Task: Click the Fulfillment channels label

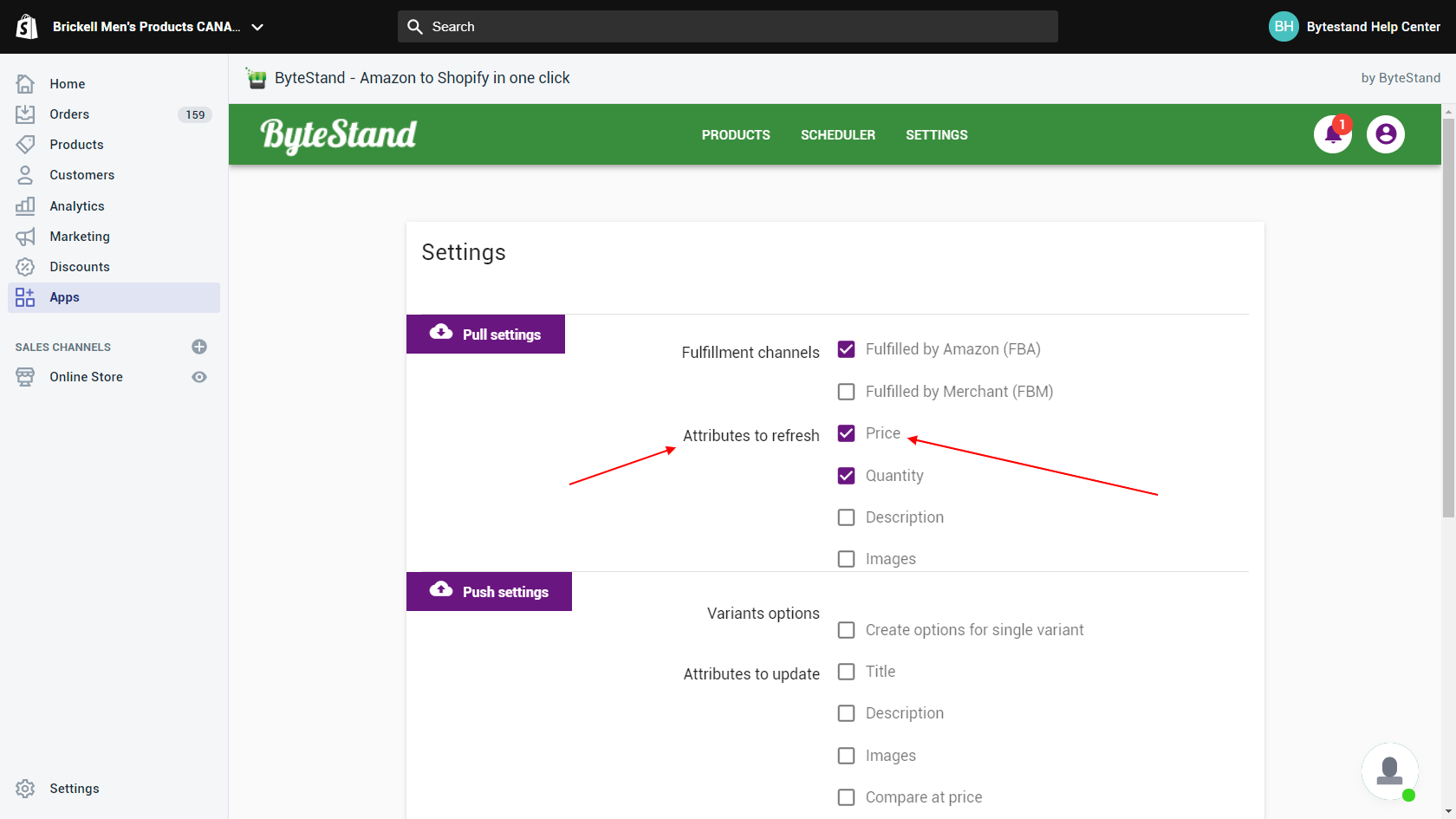Action: click(x=751, y=353)
